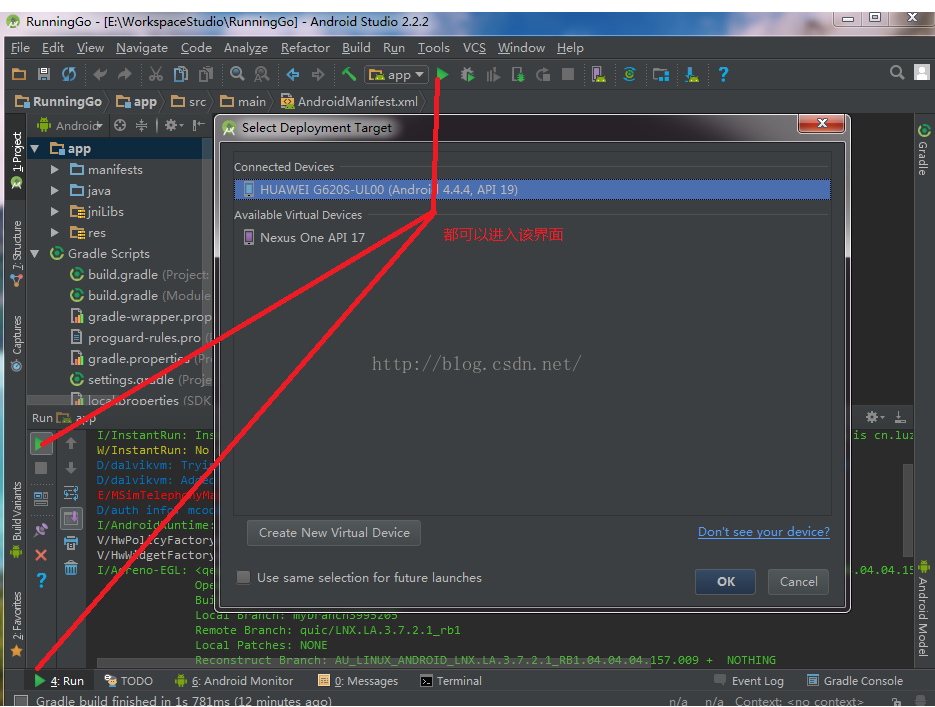
Task: Expand the jniLibs folder
Action: [54, 212]
